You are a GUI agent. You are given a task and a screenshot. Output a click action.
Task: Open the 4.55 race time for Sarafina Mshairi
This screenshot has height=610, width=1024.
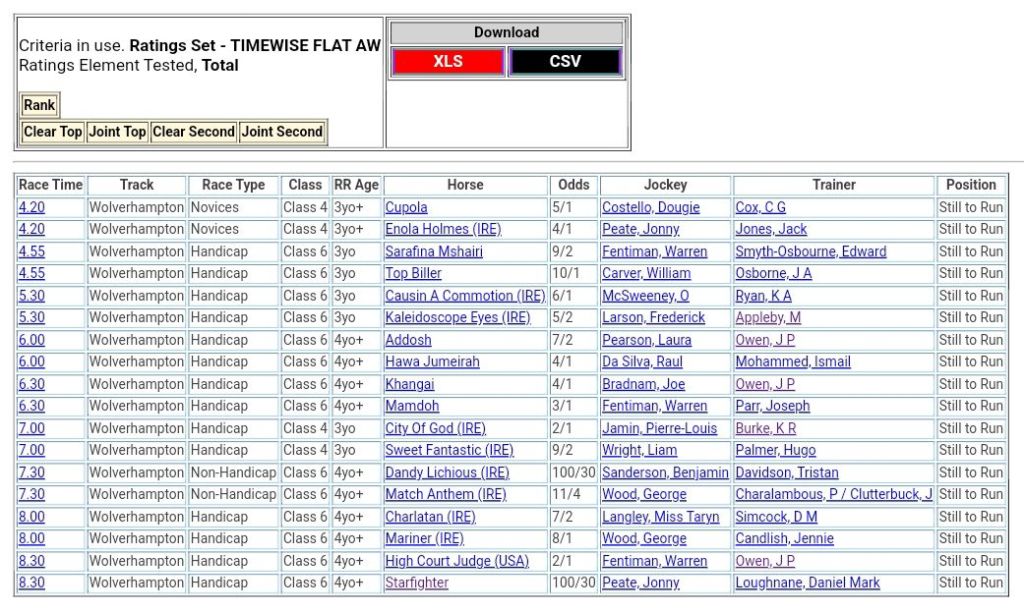click(31, 252)
